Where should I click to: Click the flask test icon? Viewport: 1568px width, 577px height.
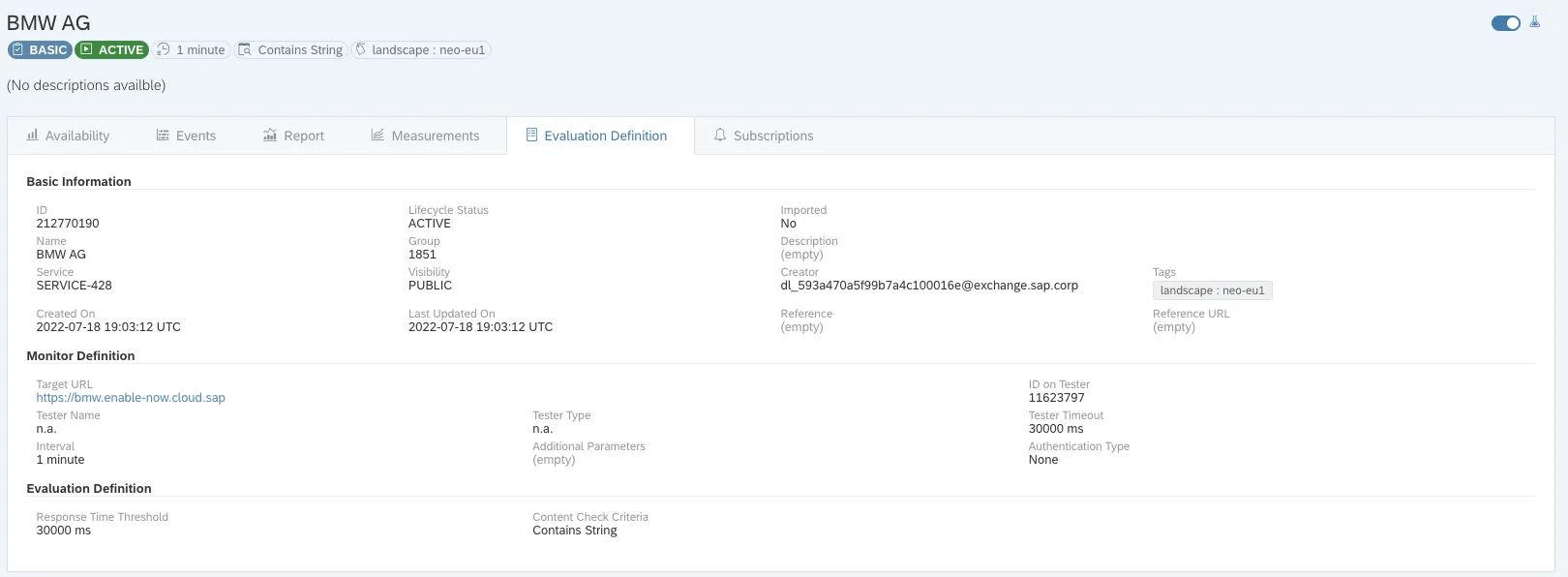(1534, 22)
